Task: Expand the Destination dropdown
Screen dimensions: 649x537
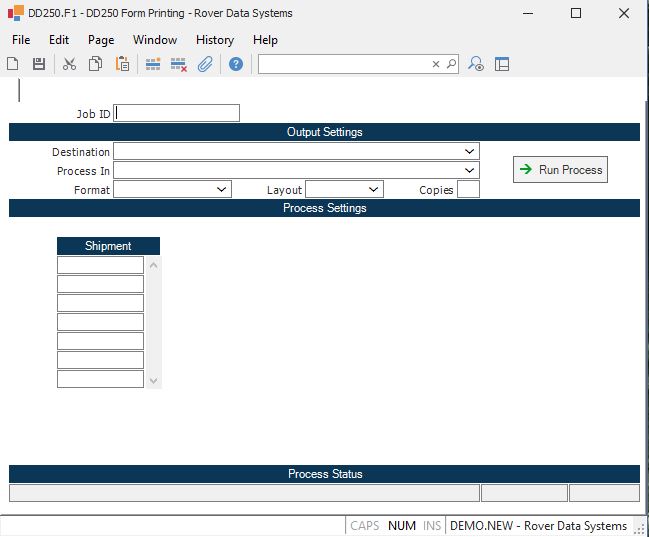Action: [x=470, y=151]
